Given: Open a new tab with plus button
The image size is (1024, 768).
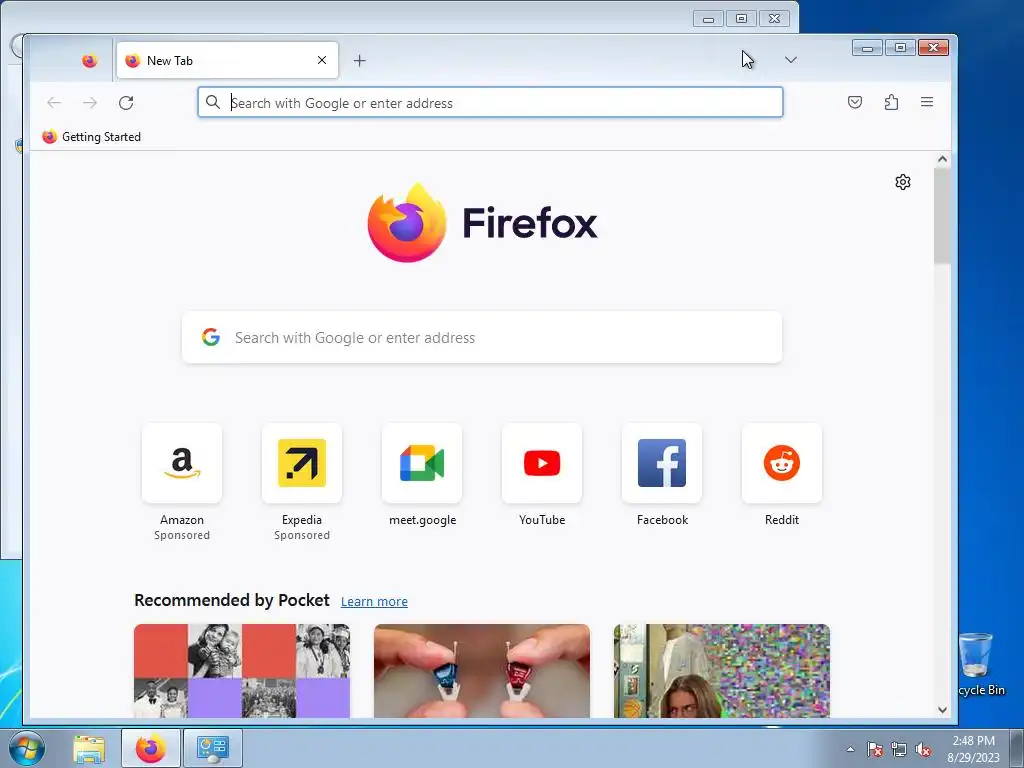Looking at the screenshot, I should [359, 61].
